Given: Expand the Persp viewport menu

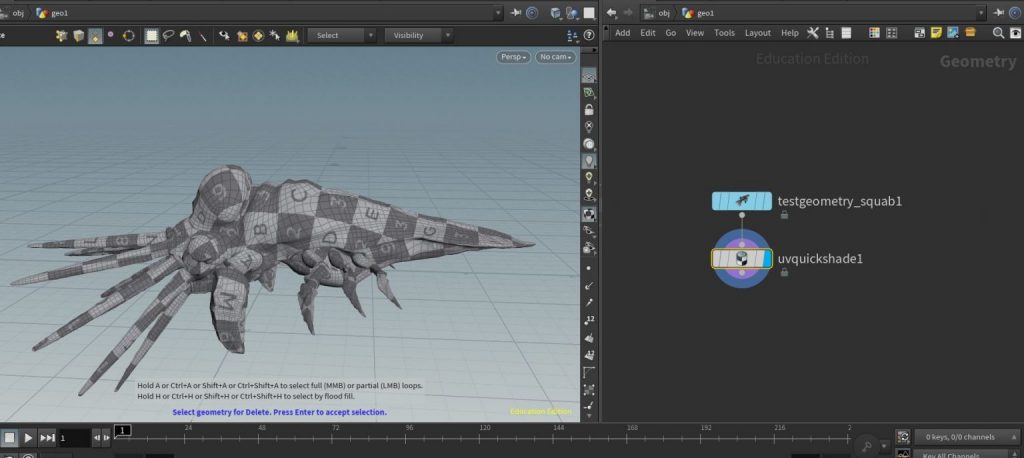Looking at the screenshot, I should (x=513, y=57).
